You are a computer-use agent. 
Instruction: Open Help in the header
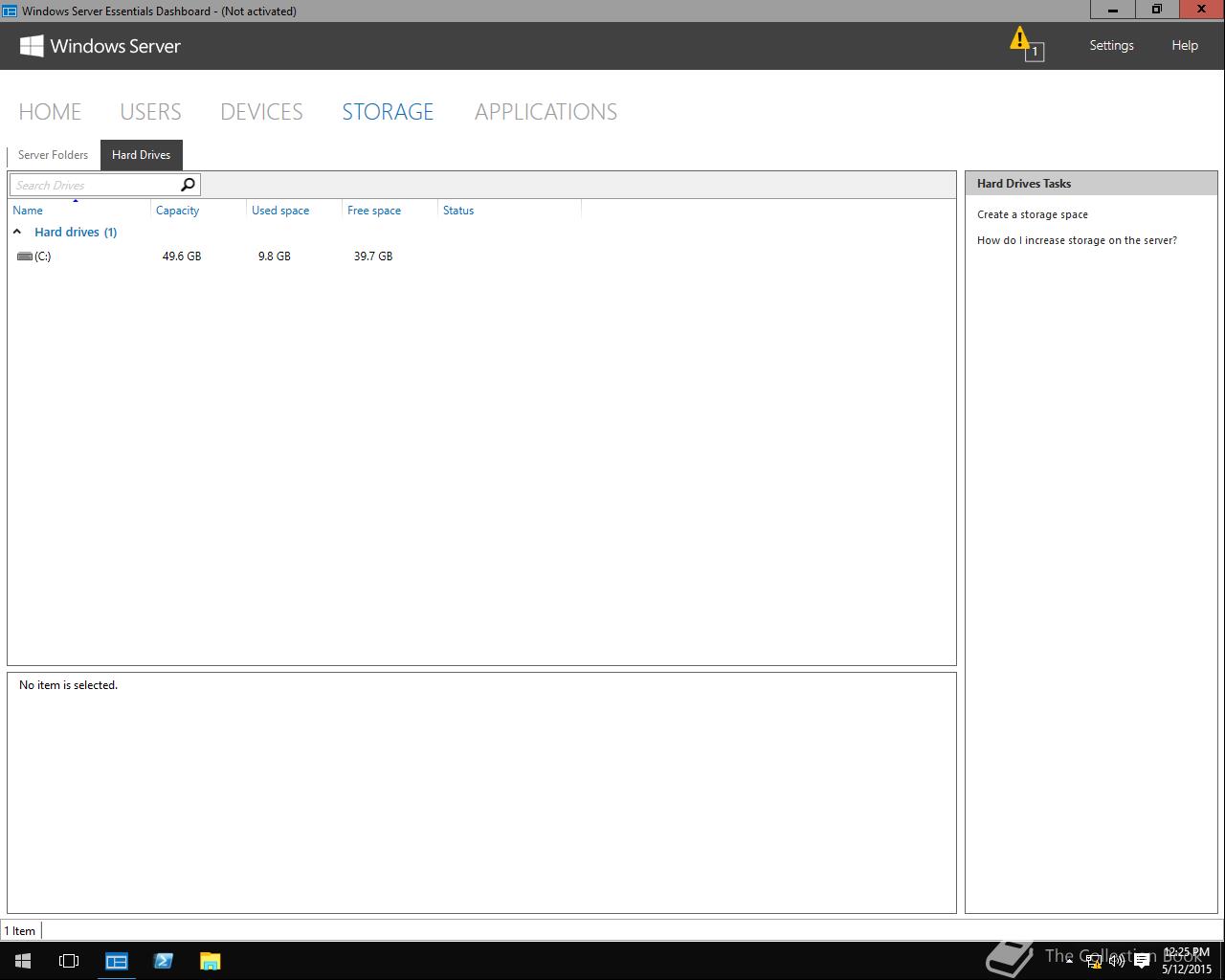point(1185,45)
